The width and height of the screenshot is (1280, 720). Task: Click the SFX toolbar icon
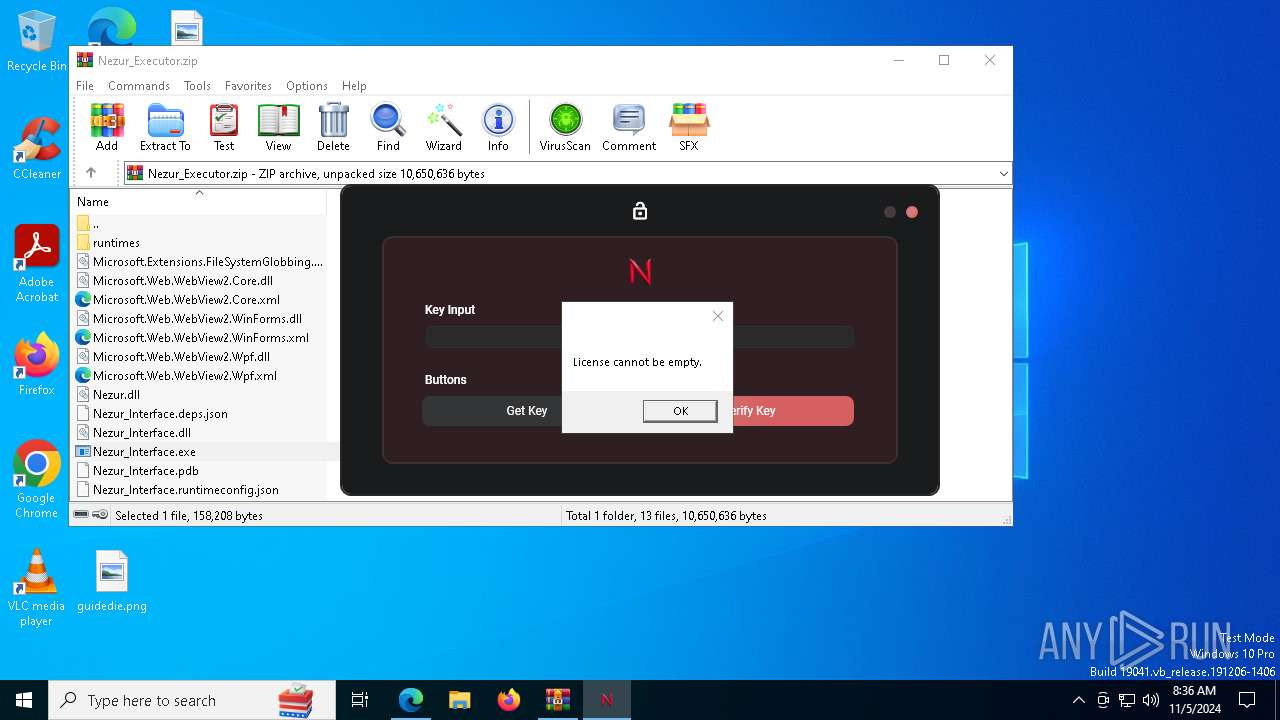click(689, 127)
